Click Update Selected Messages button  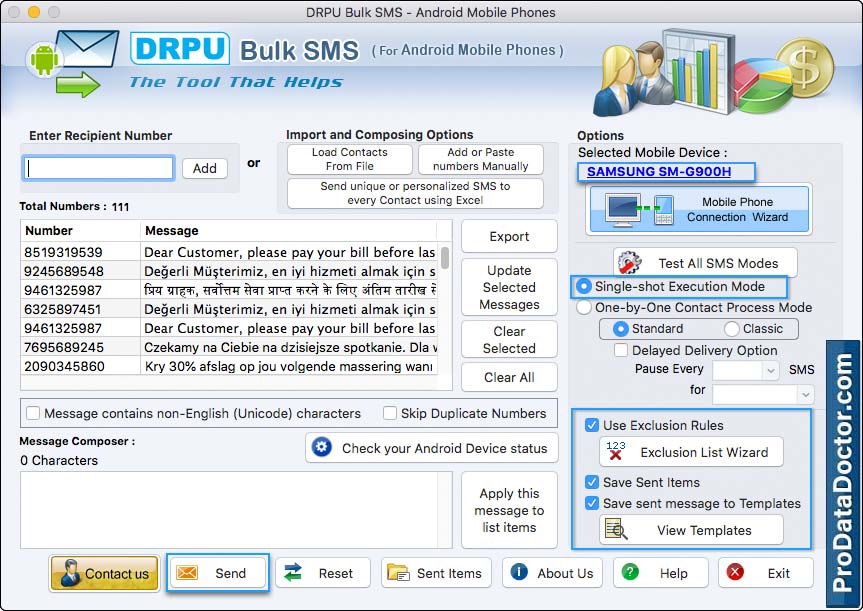[509, 287]
